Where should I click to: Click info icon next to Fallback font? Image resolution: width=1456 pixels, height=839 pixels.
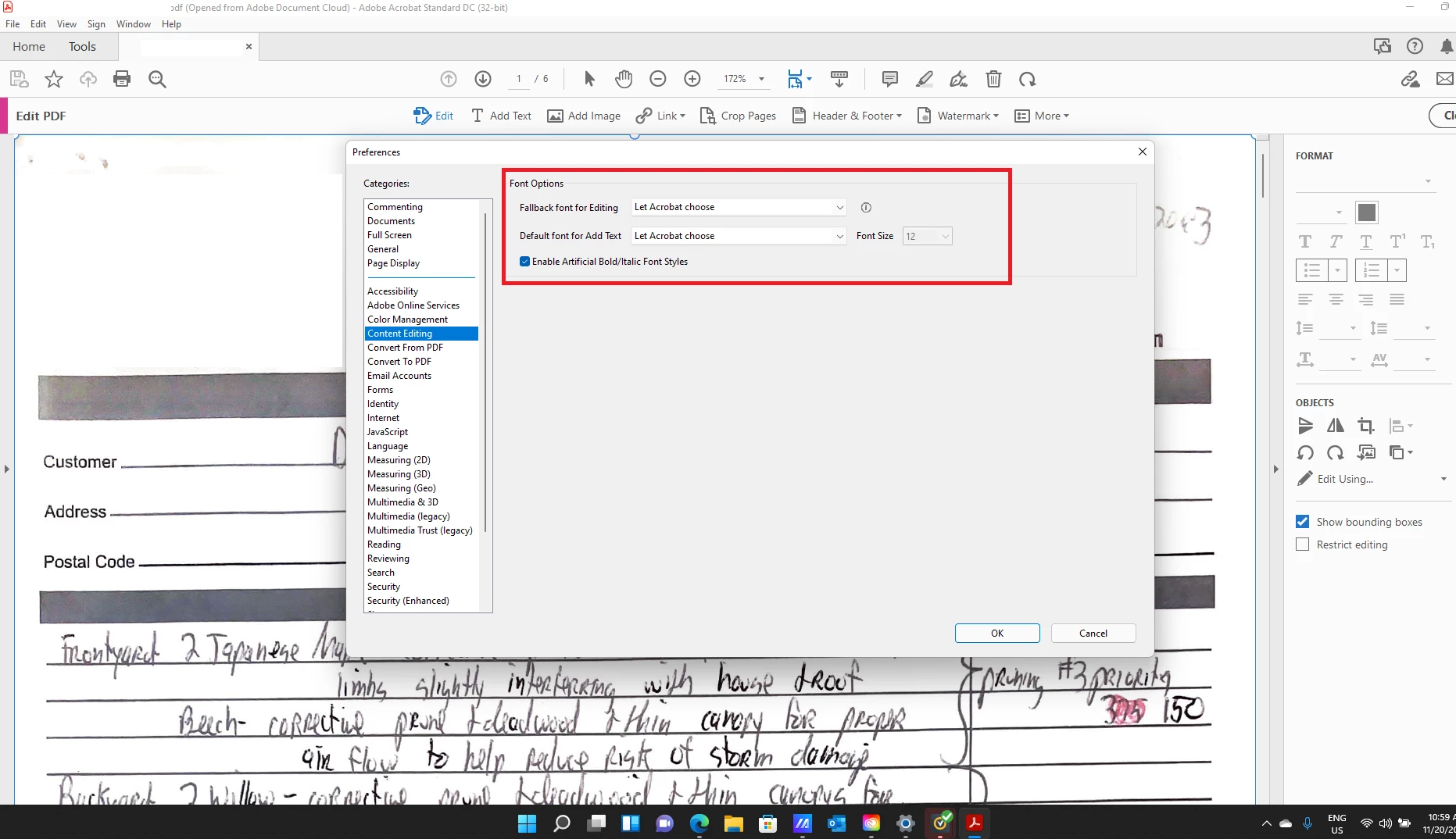pyautogui.click(x=866, y=208)
